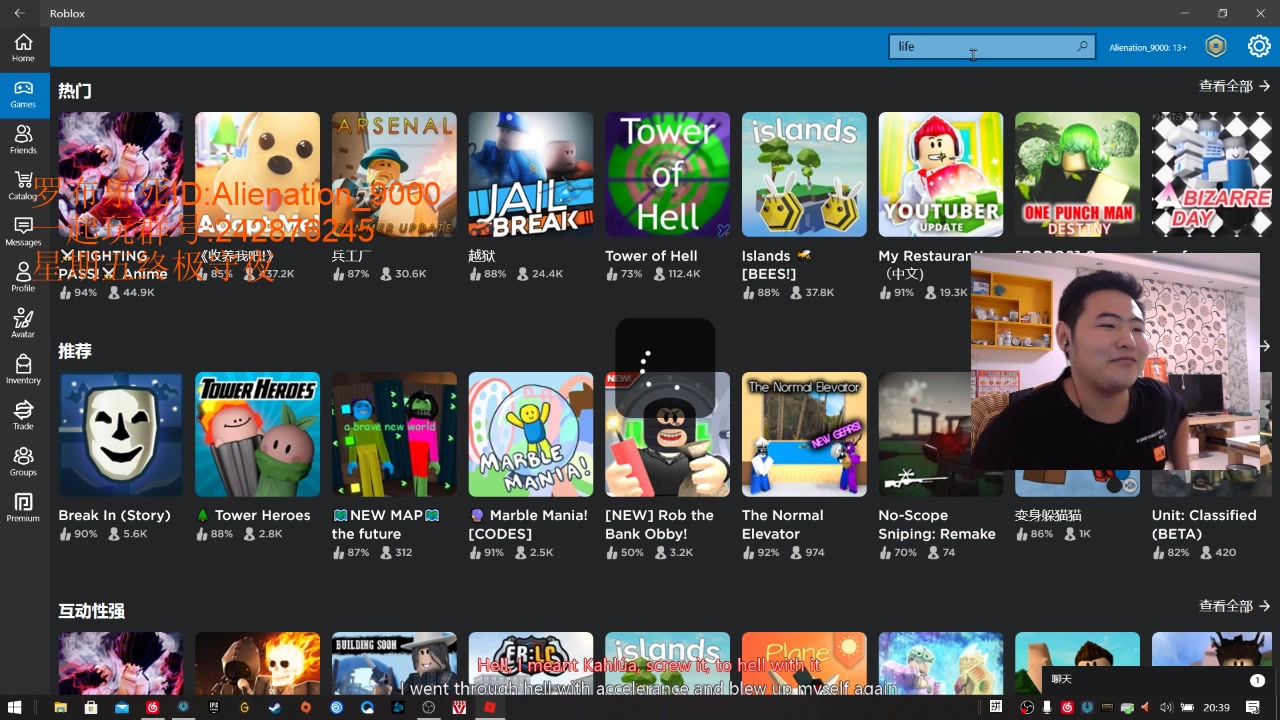
Task: Click the 兵工厂 game title text
Action: pos(352,256)
